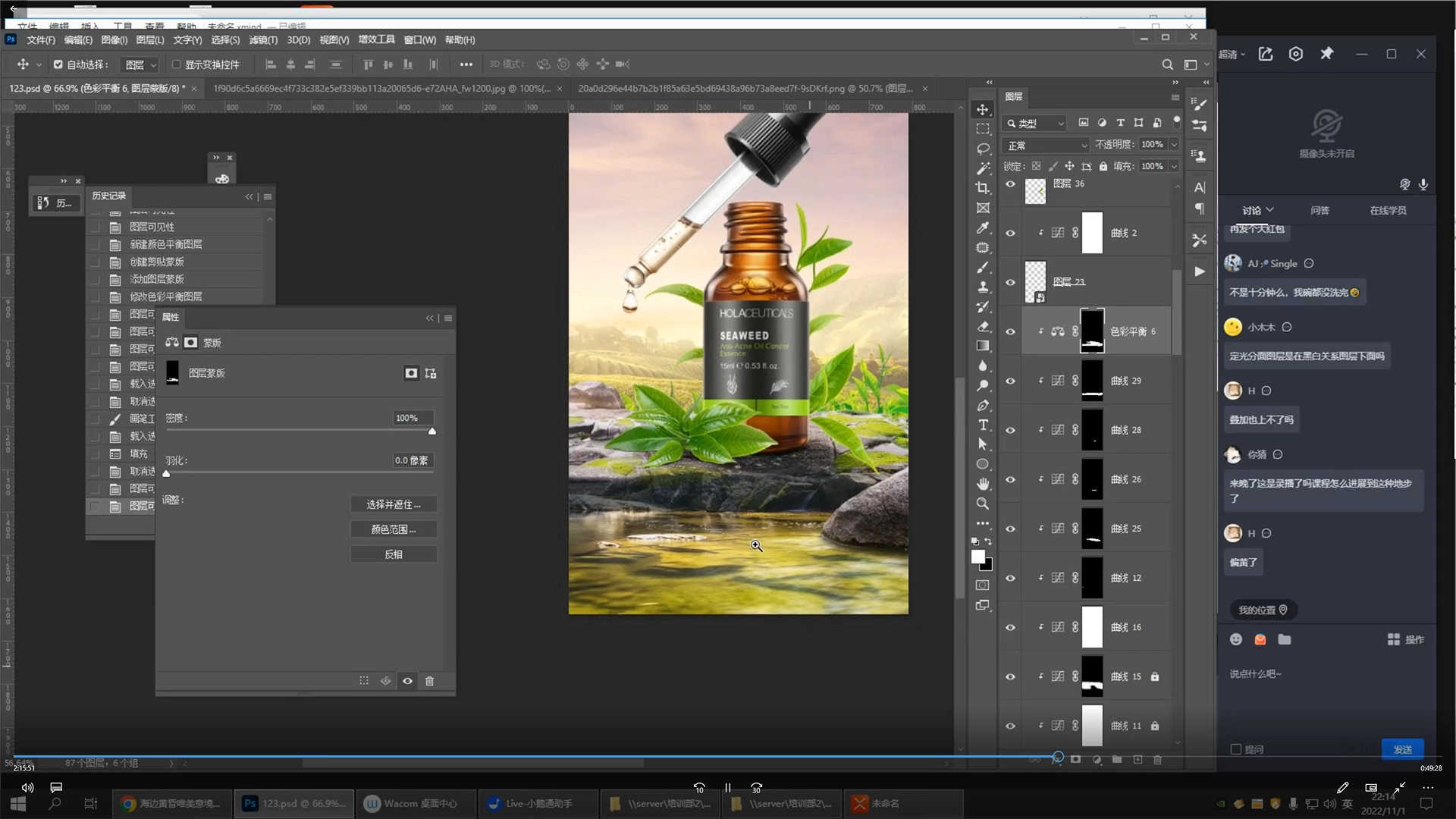
Task: Hide the 曲线 29 layer
Action: [x=1010, y=381]
